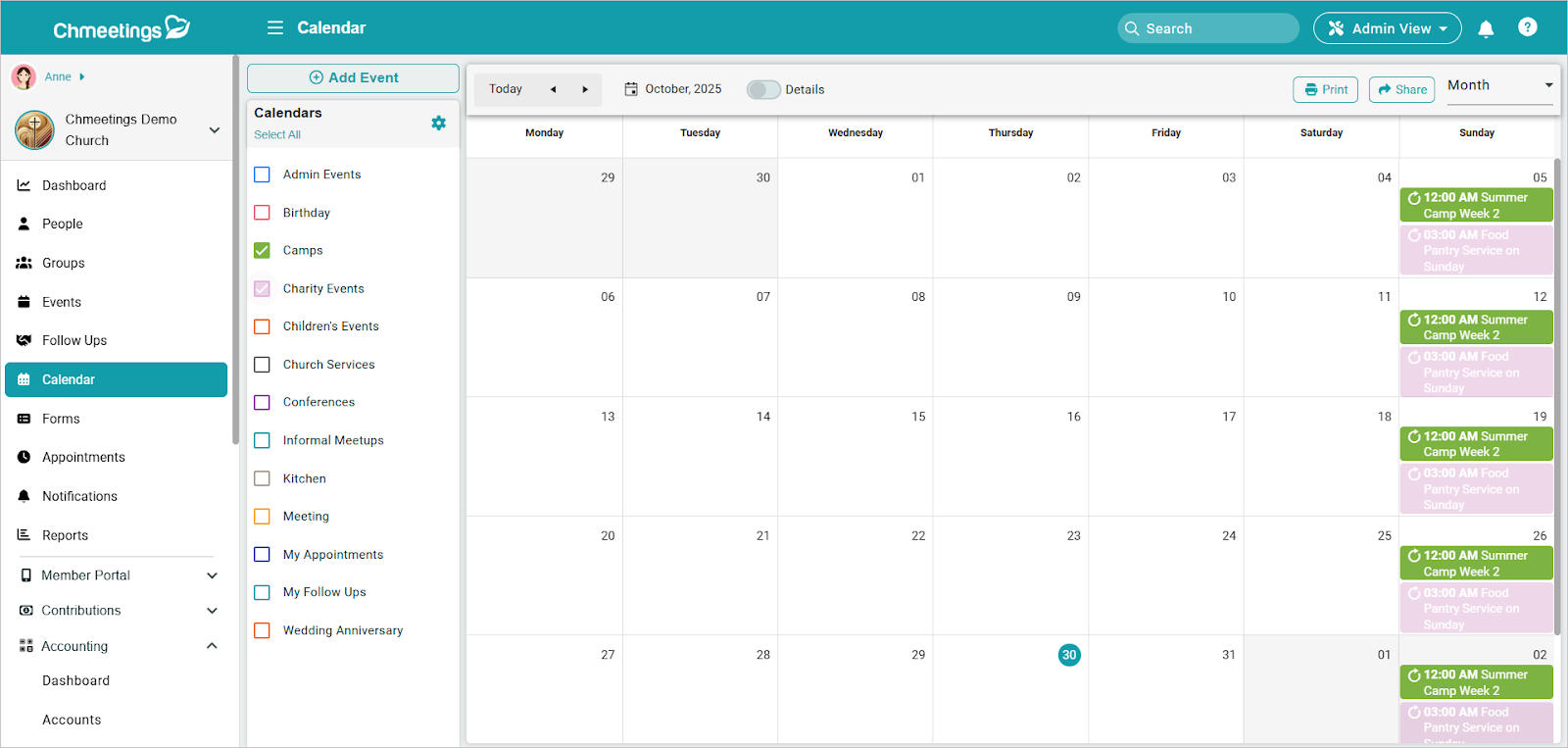Turn on the Details toggle
The width and height of the screenshot is (1568, 748).
tap(762, 89)
